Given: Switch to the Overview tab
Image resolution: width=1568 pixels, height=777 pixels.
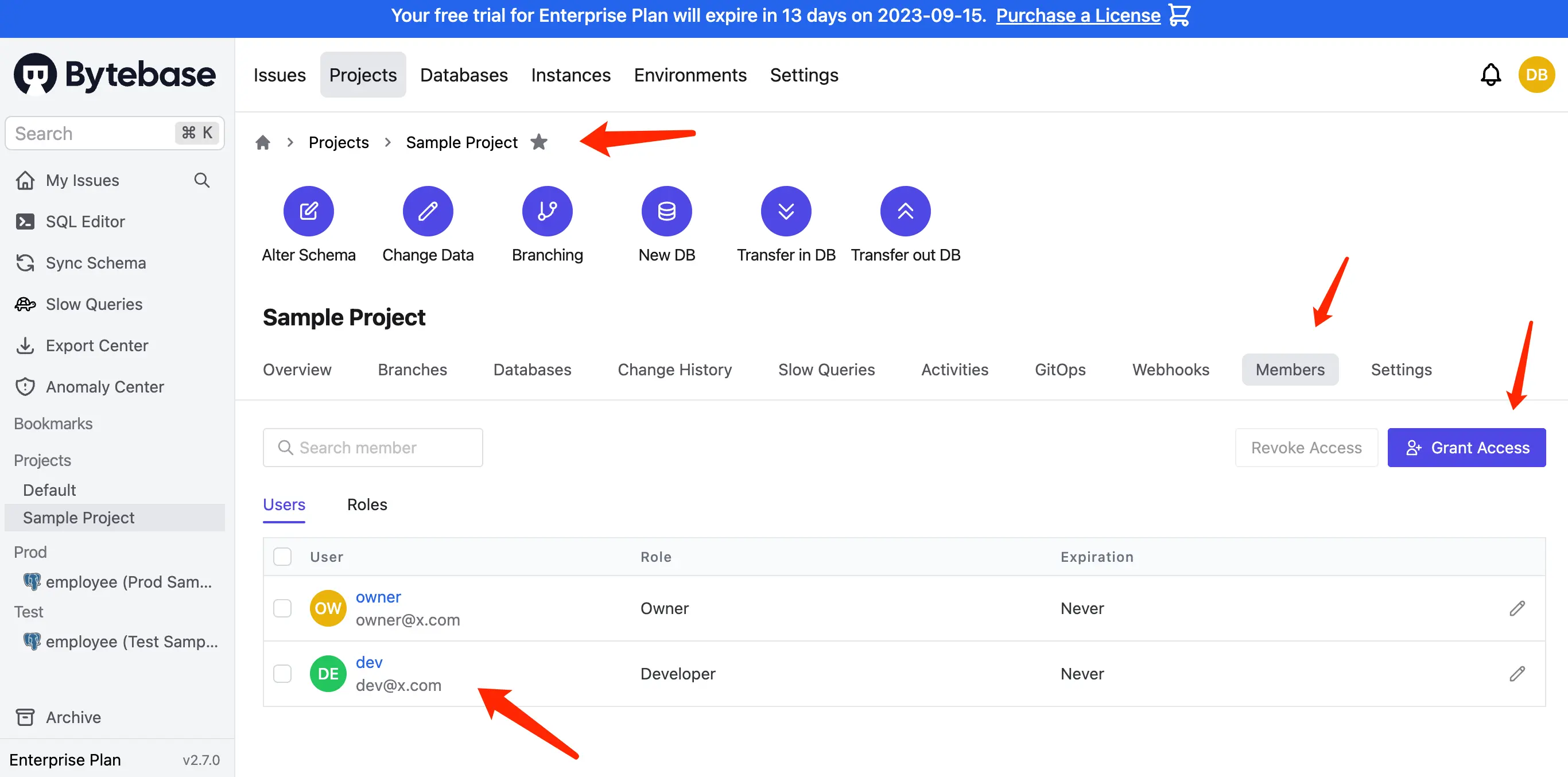Looking at the screenshot, I should tap(297, 370).
